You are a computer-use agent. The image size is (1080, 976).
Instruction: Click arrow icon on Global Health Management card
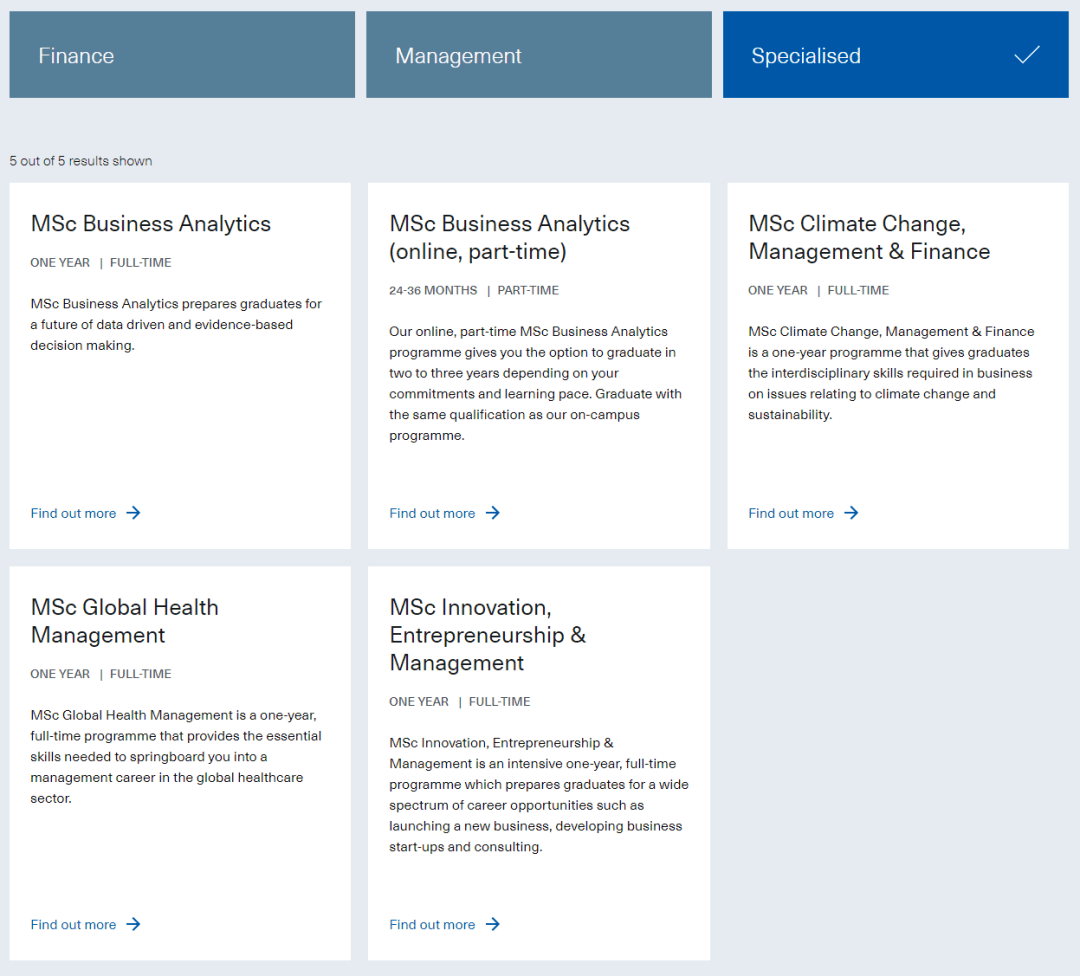click(x=133, y=924)
